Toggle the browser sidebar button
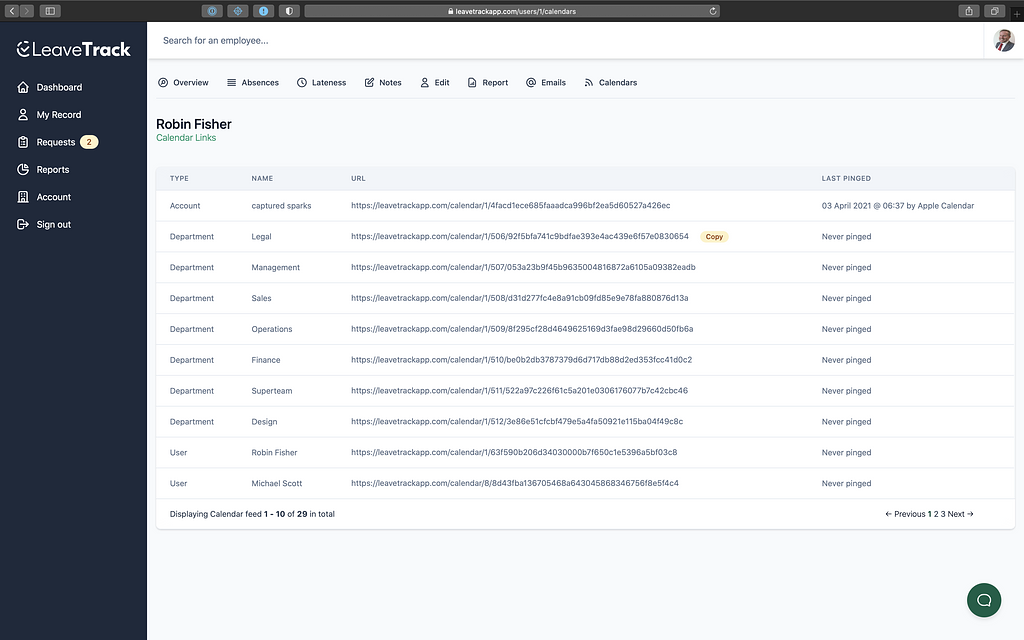This screenshot has height=640, width=1024. [50, 10]
